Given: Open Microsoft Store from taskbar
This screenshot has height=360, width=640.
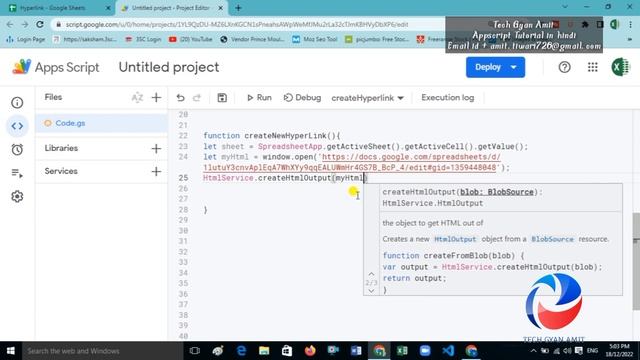Looking at the screenshot, I should [x=287, y=351].
